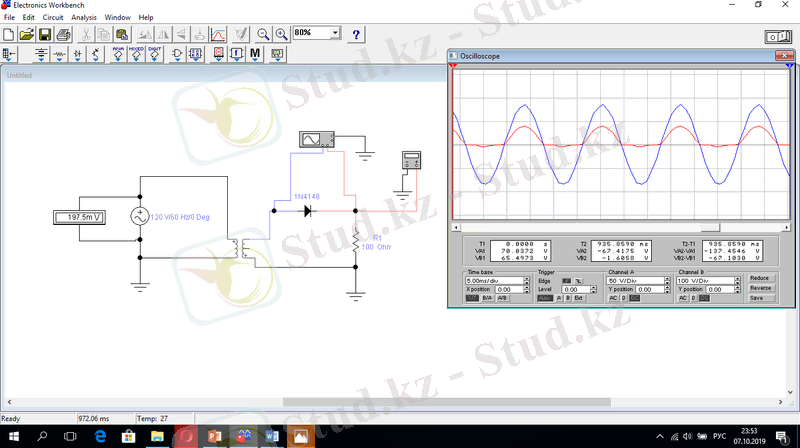The height and width of the screenshot is (448, 800).
Task: Switch the time base to B/A mode
Action: (487, 298)
